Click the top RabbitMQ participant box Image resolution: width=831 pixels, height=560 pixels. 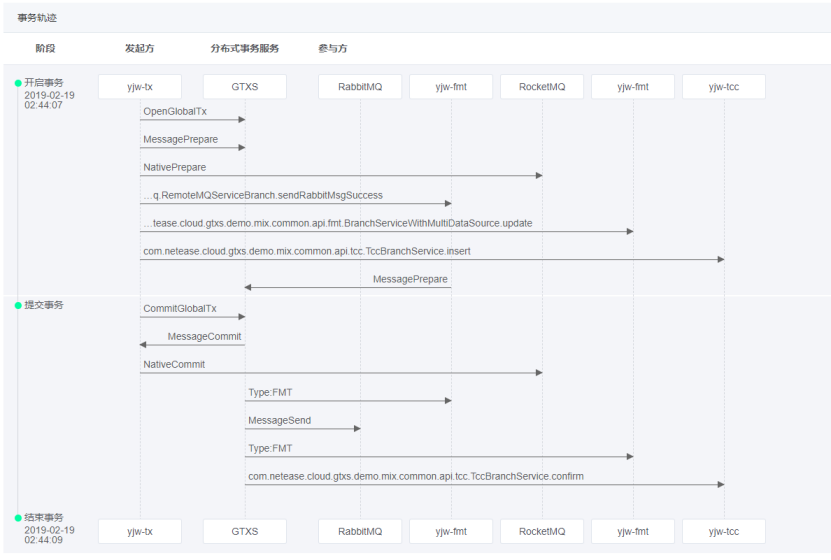[360, 87]
